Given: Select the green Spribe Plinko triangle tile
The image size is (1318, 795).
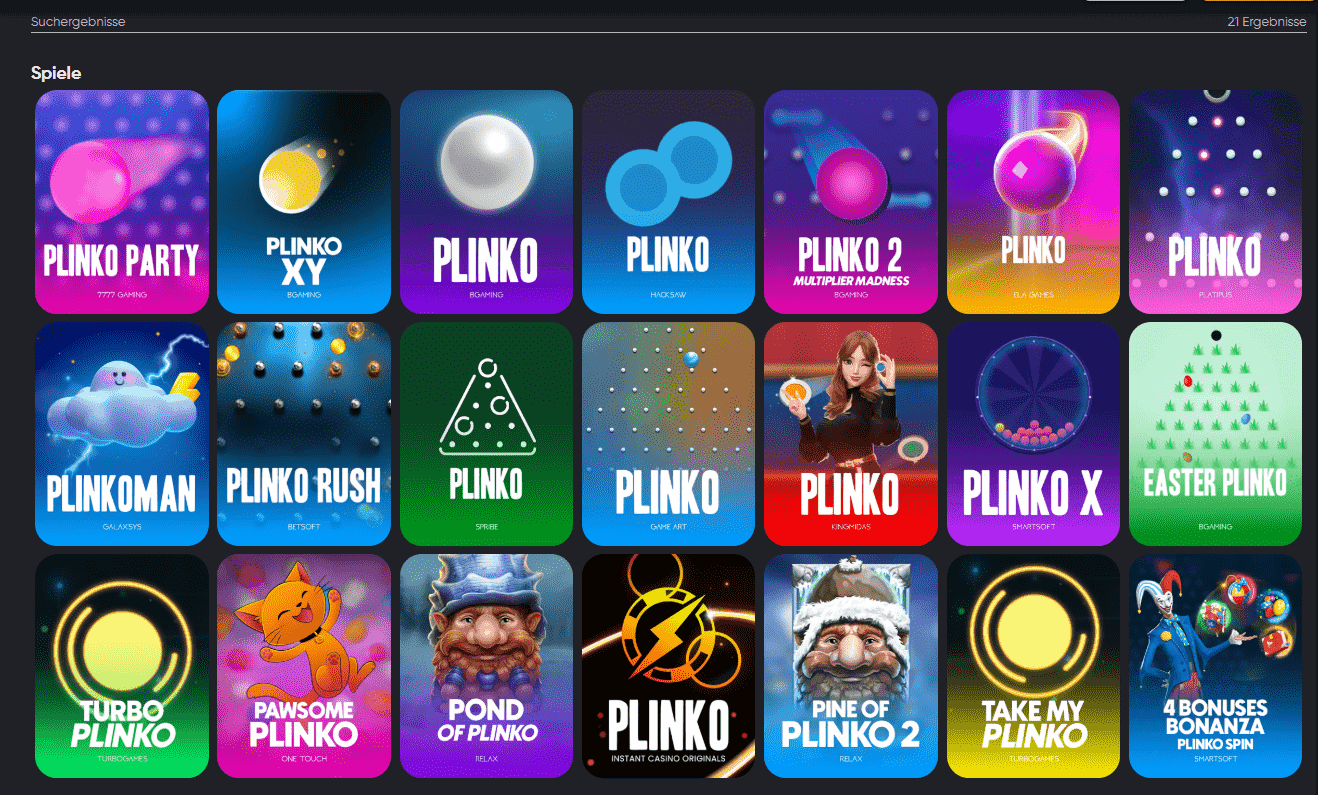Looking at the screenshot, I should (486, 434).
